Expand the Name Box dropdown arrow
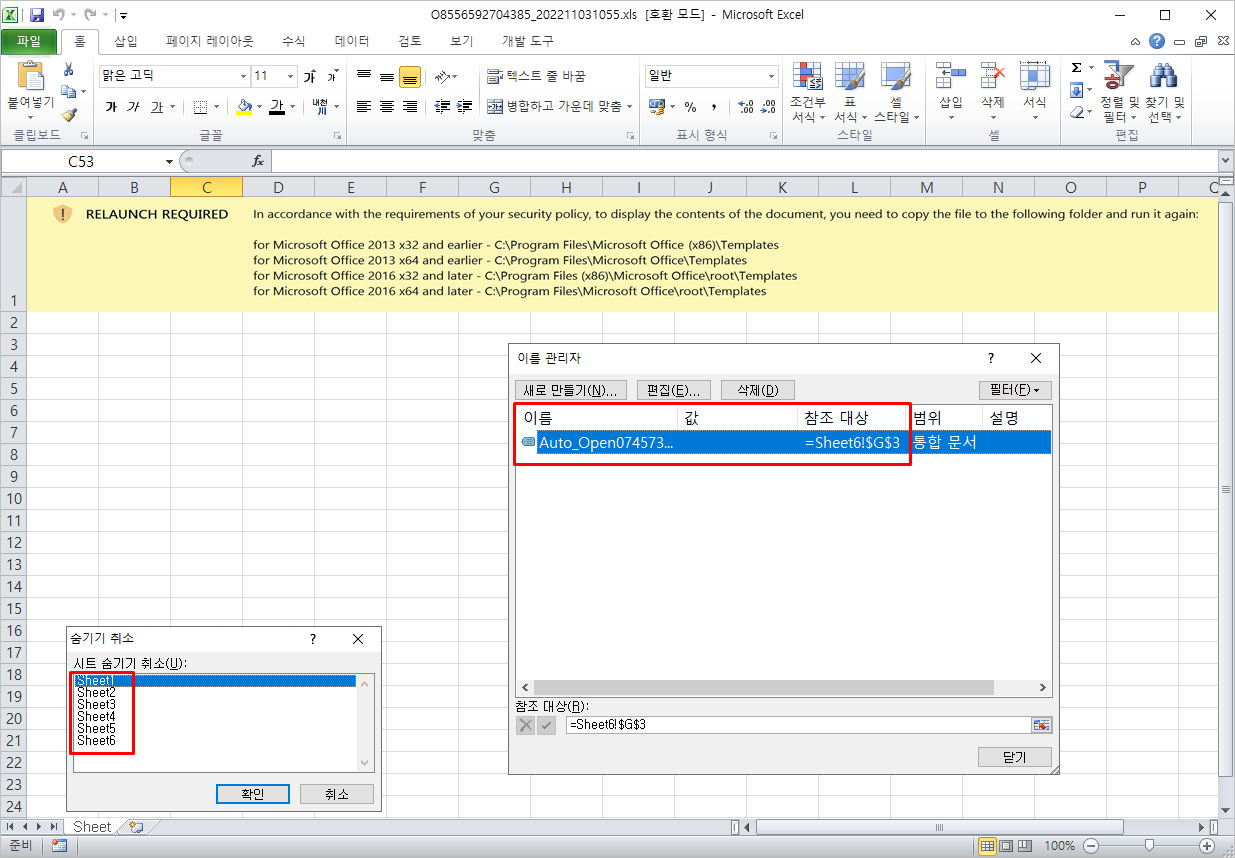 click(167, 161)
